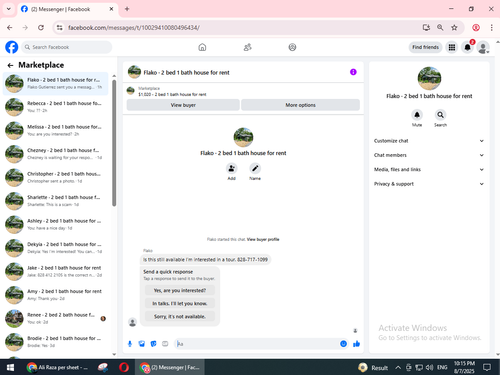Viewport: 500px width, 375px height.
Task: Click the More options button
Action: point(300,105)
